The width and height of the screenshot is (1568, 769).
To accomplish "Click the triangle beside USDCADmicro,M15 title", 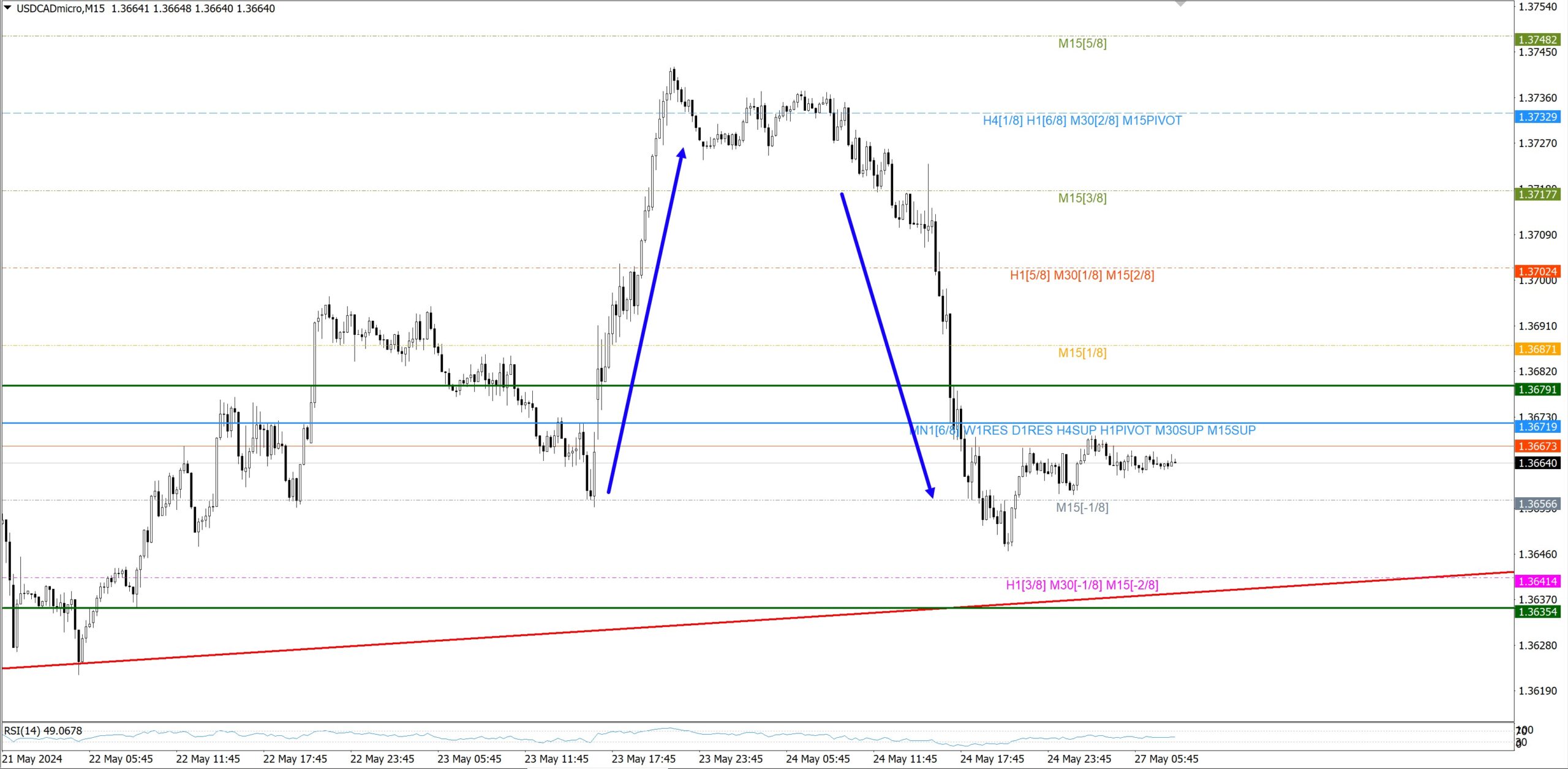I will [x=7, y=8].
